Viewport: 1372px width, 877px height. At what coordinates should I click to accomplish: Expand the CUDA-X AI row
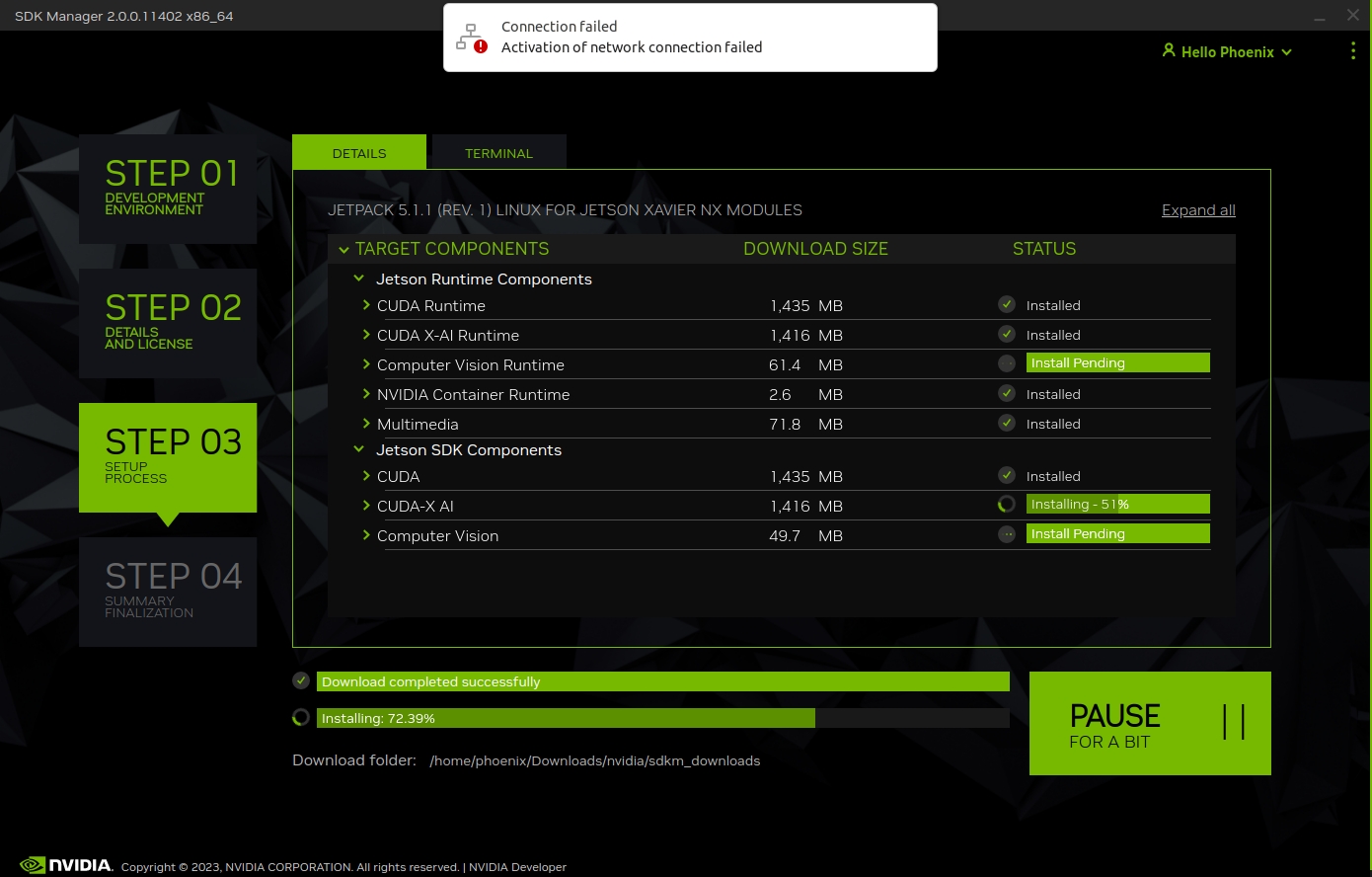366,506
